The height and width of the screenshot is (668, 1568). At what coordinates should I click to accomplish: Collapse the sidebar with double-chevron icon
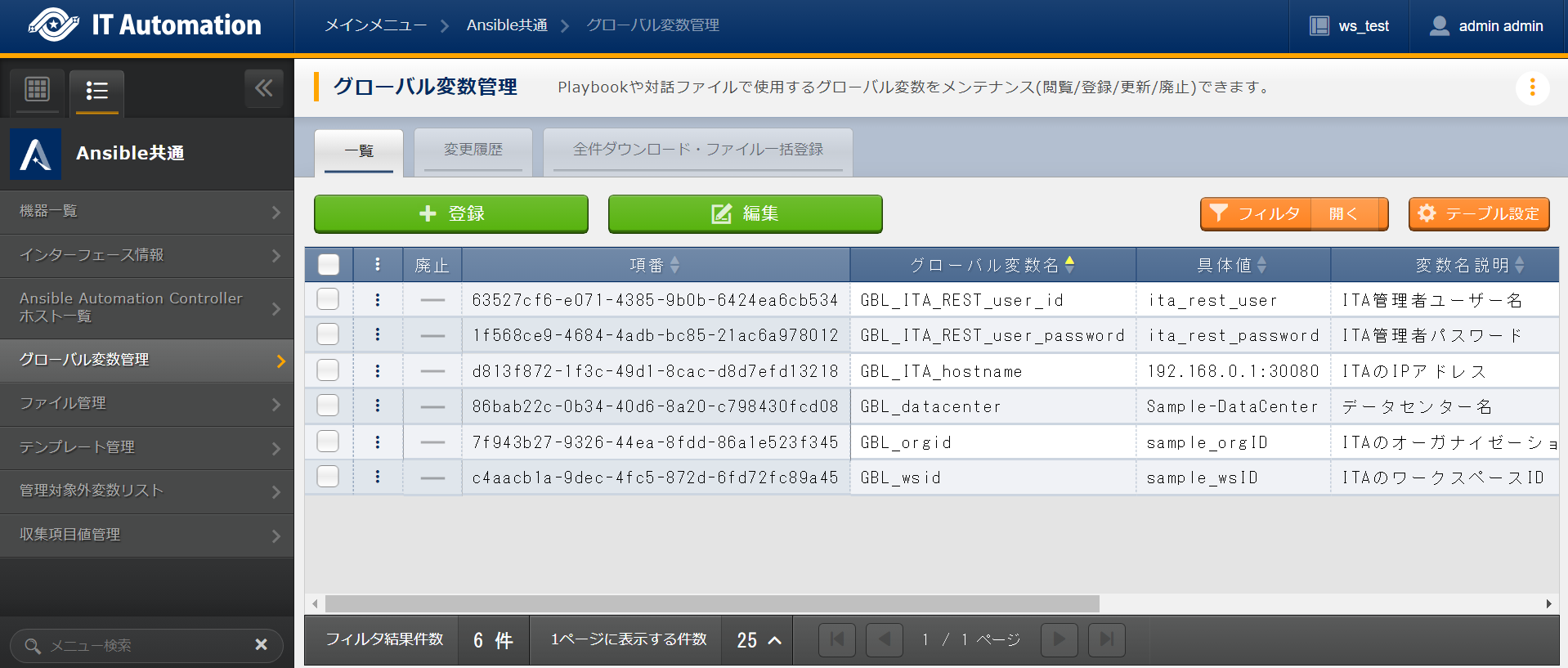263,88
